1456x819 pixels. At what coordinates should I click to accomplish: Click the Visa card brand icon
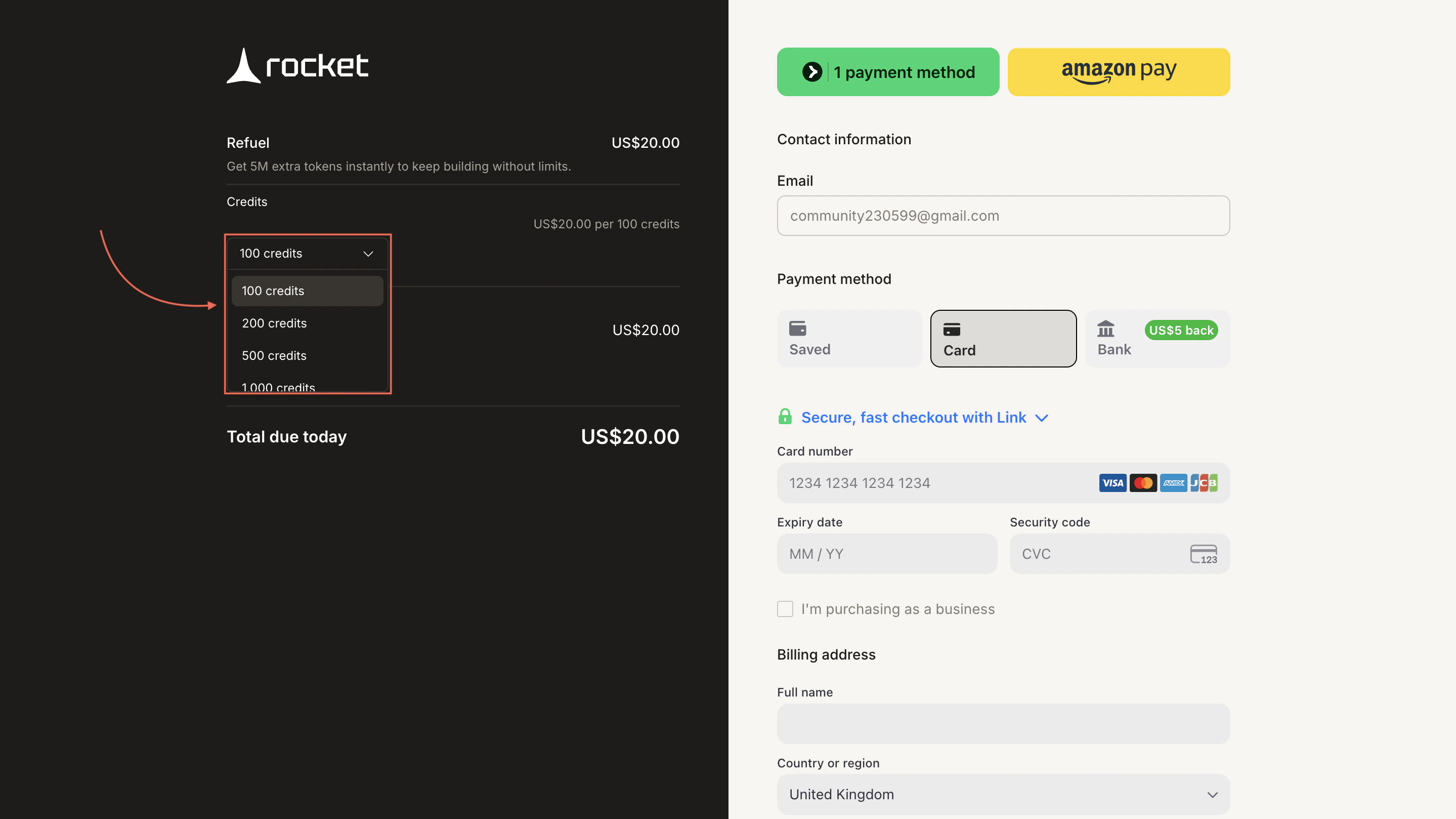pos(1112,482)
